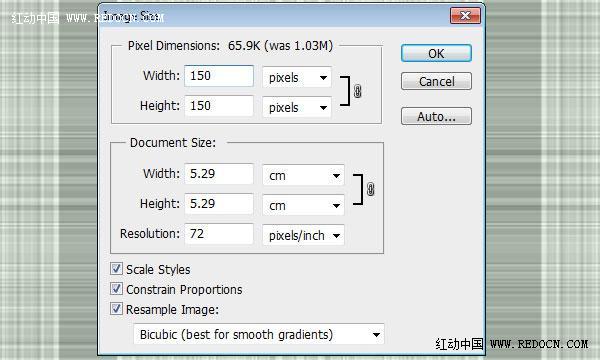
Task: Click the Resolution field showing 72
Action: (219, 233)
